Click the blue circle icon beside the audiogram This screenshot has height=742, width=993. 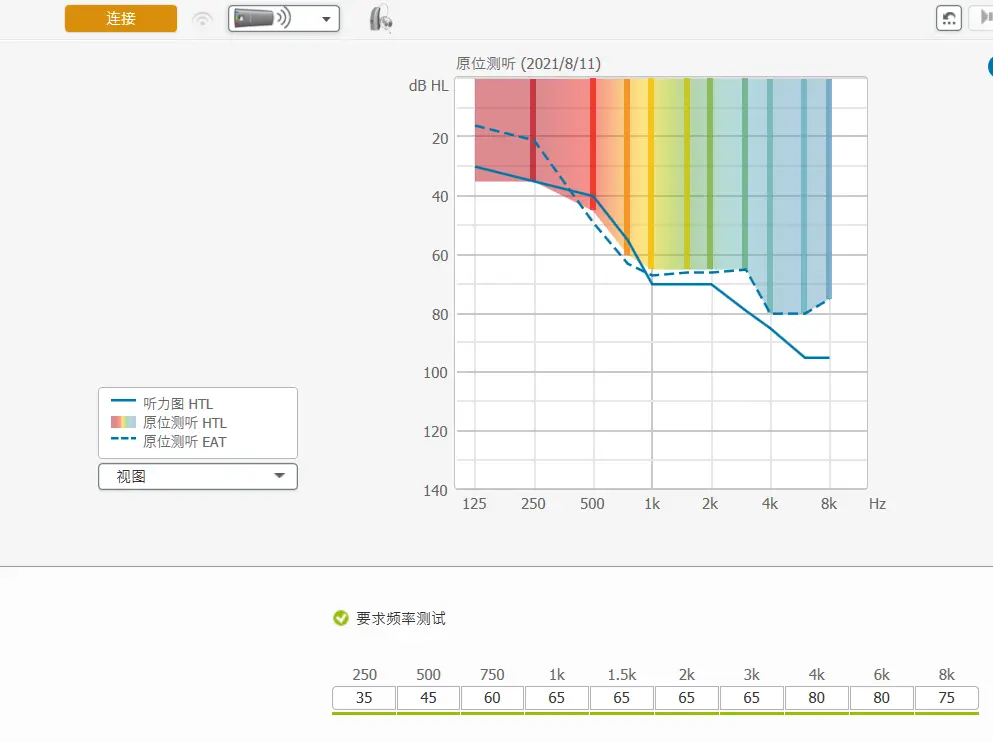987,67
